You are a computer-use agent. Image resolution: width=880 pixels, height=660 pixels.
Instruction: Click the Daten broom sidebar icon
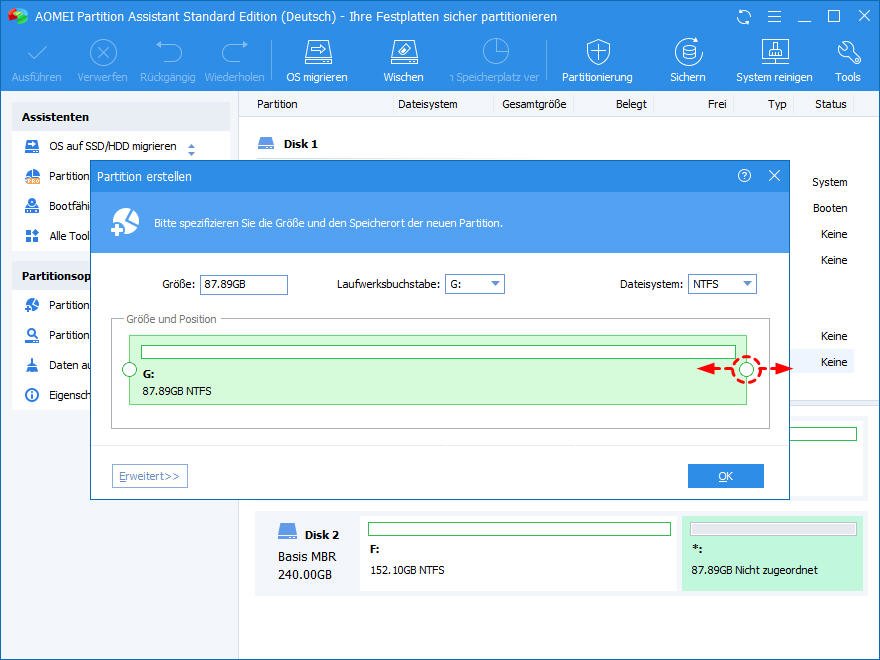[32, 365]
